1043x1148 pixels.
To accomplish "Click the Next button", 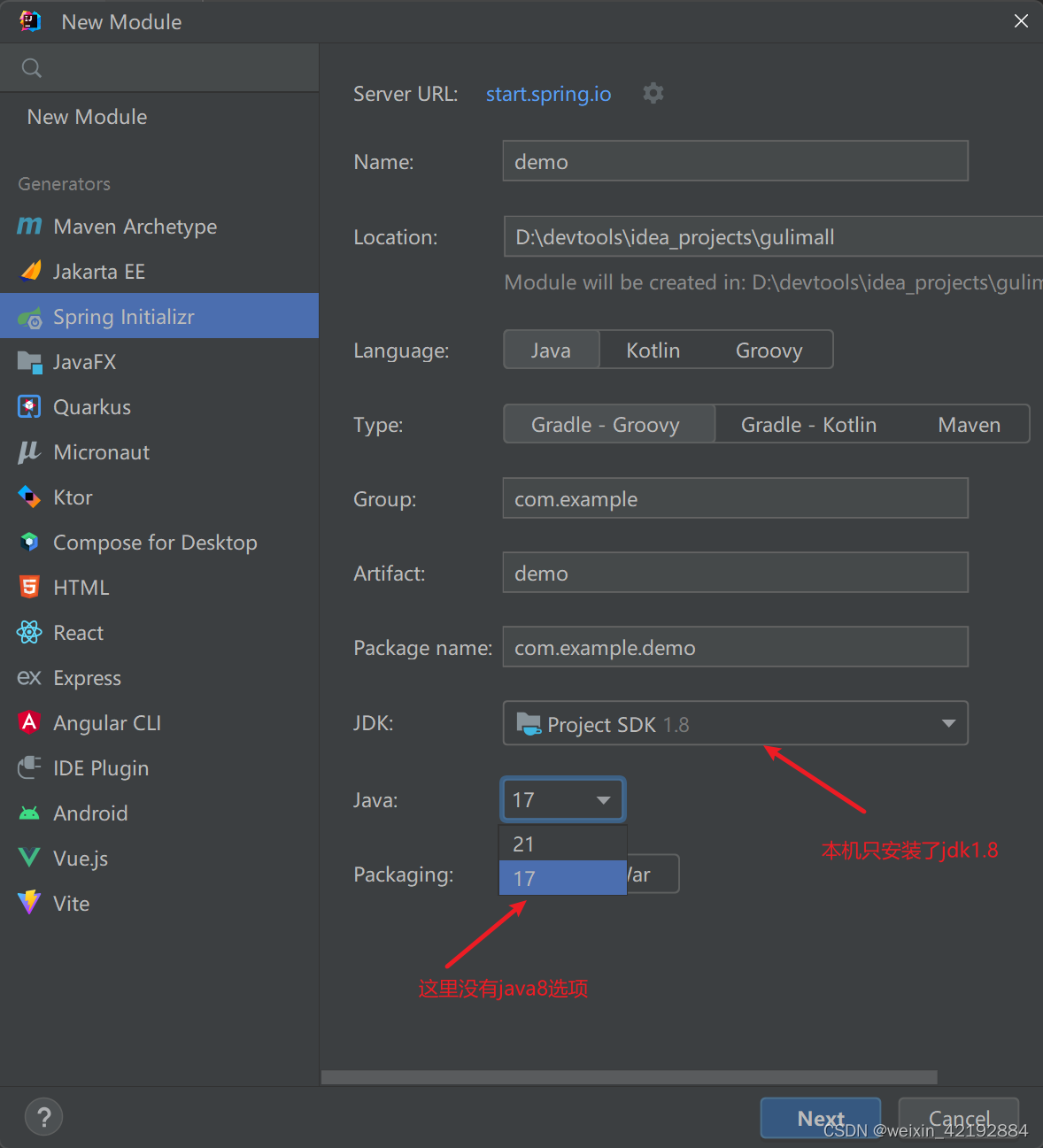I will [x=819, y=1118].
